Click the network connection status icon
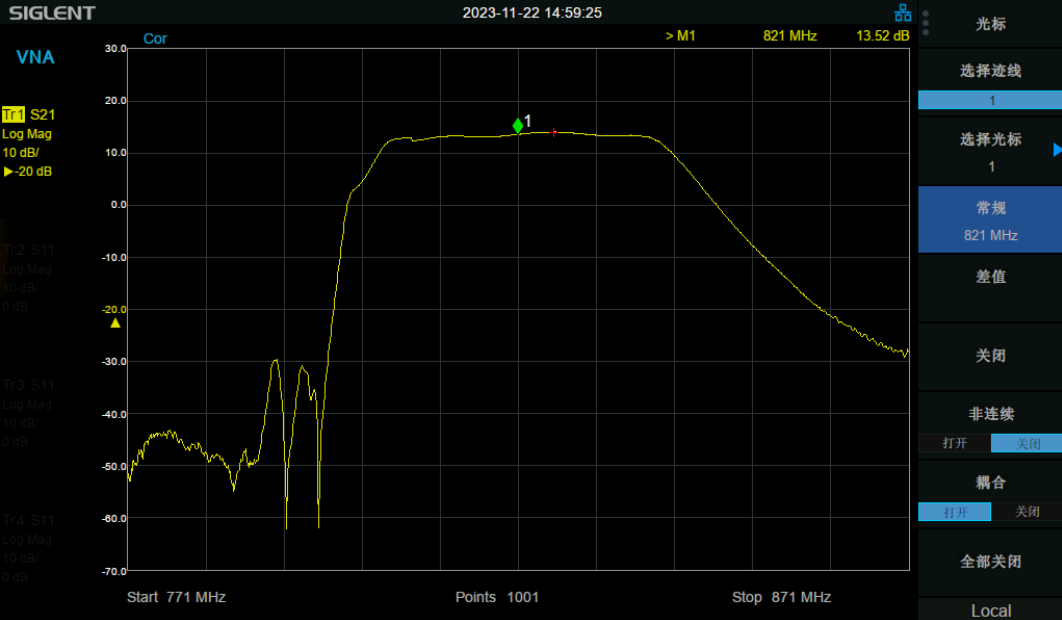Screen dimensions: 1062x620 [902, 13]
